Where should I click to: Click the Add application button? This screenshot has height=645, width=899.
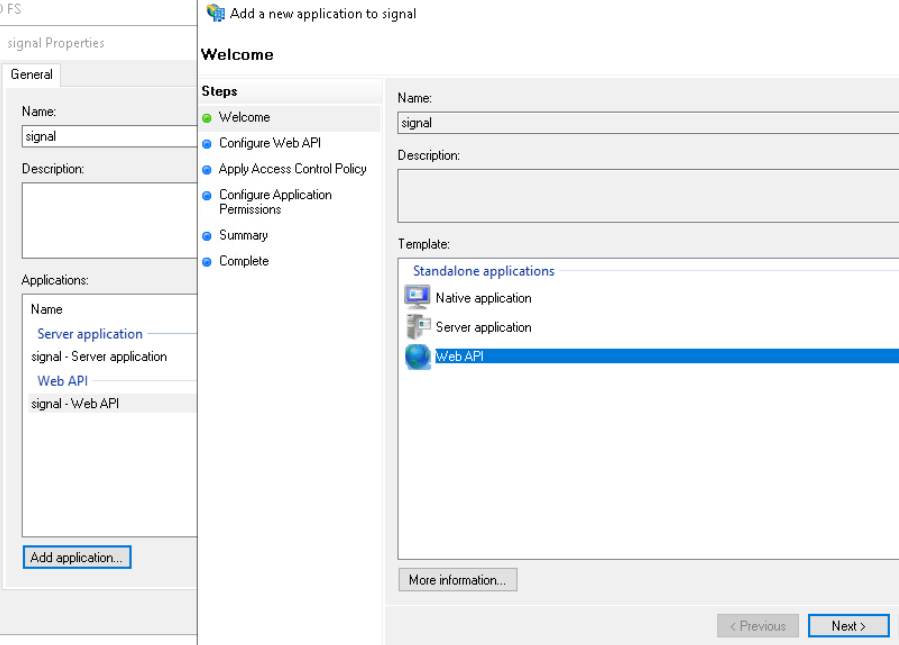pos(77,557)
